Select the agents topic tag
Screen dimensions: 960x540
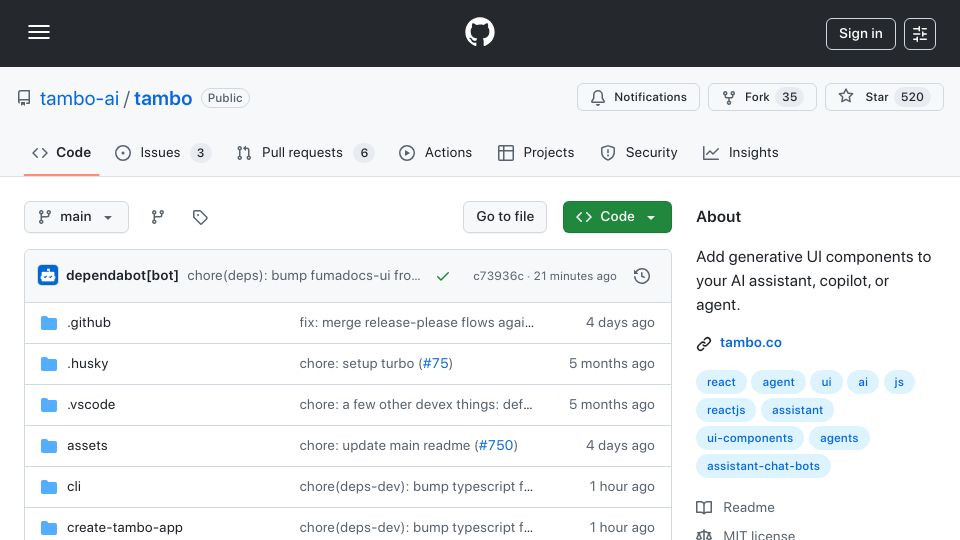point(839,438)
